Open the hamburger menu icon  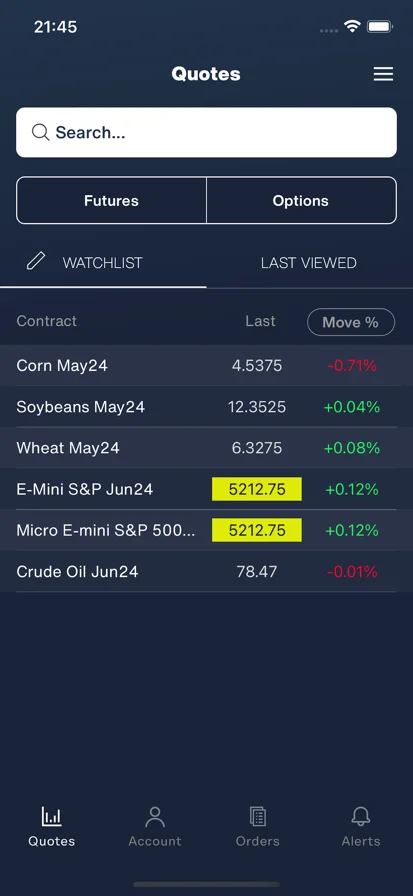click(383, 74)
